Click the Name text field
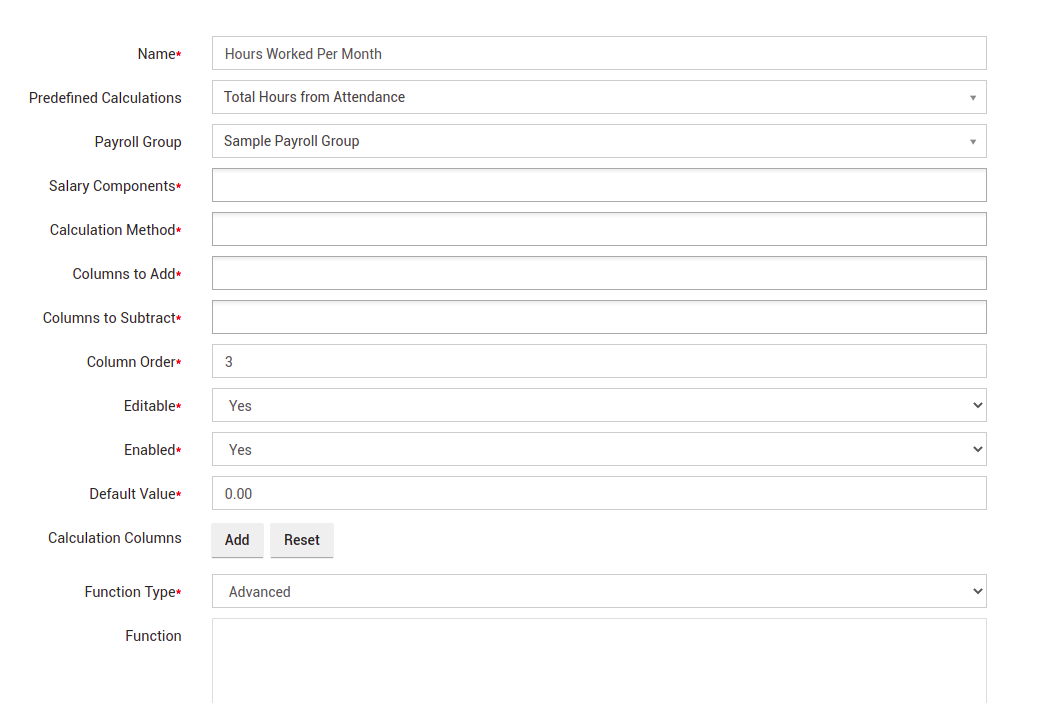This screenshot has height=703, width=1054. 598,54
